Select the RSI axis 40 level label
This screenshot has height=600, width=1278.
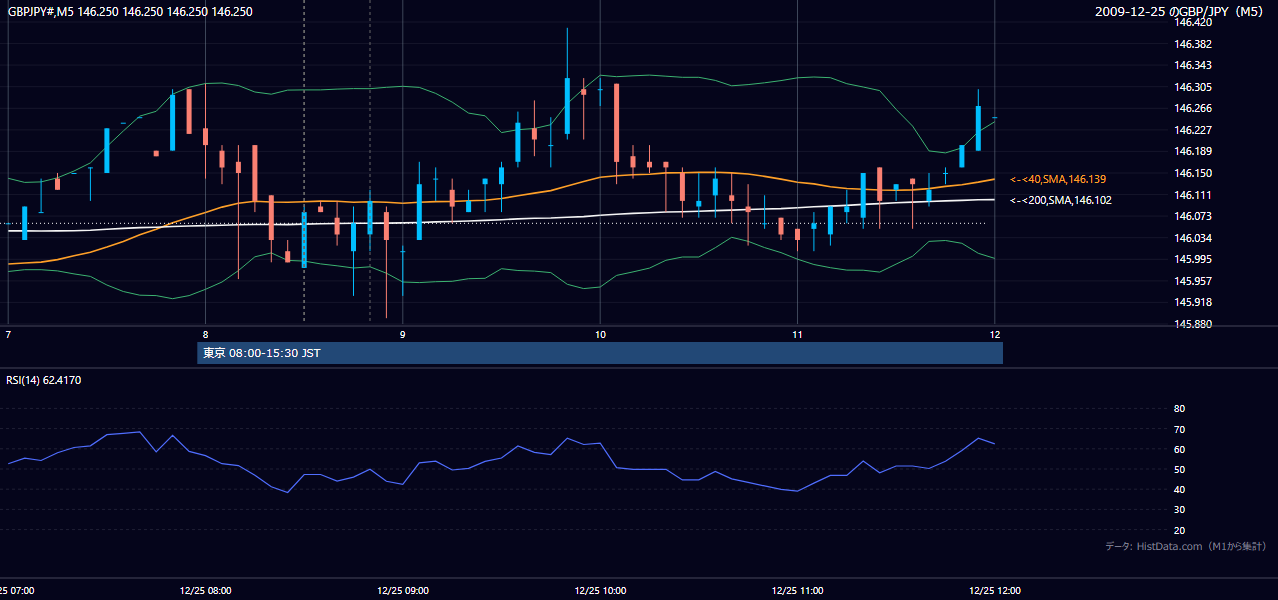pos(1179,489)
